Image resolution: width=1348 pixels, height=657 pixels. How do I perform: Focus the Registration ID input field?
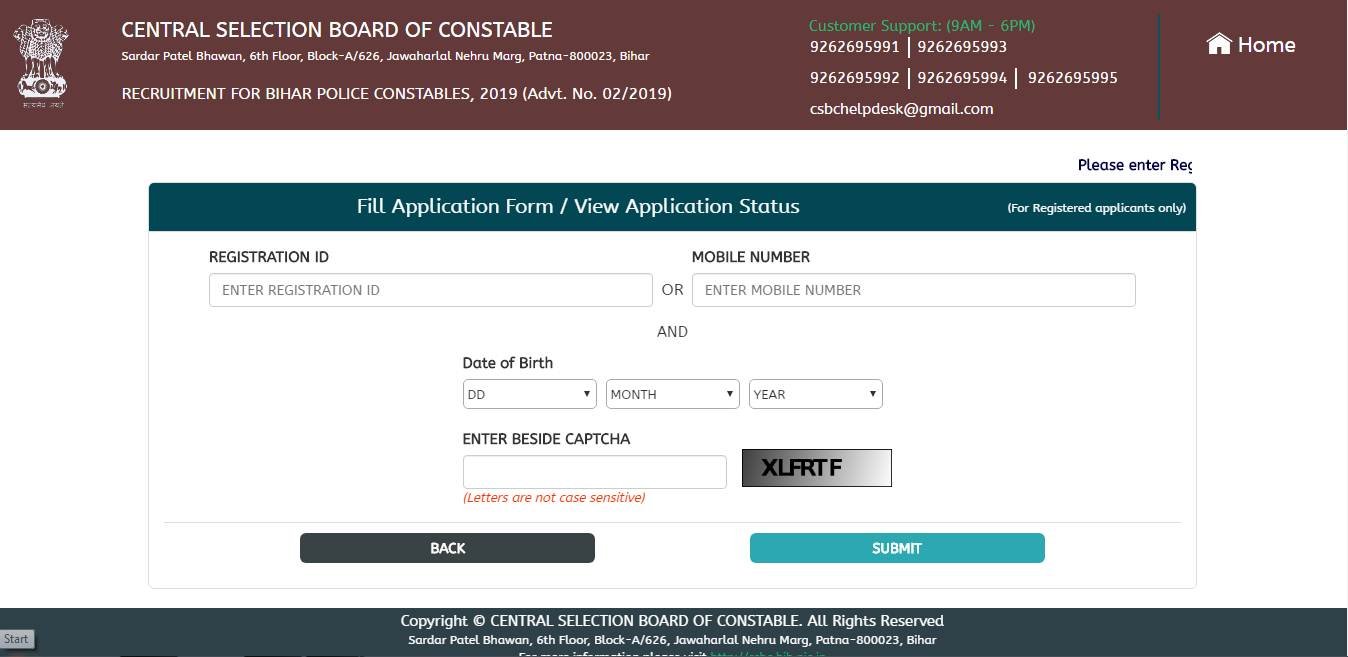coord(430,290)
